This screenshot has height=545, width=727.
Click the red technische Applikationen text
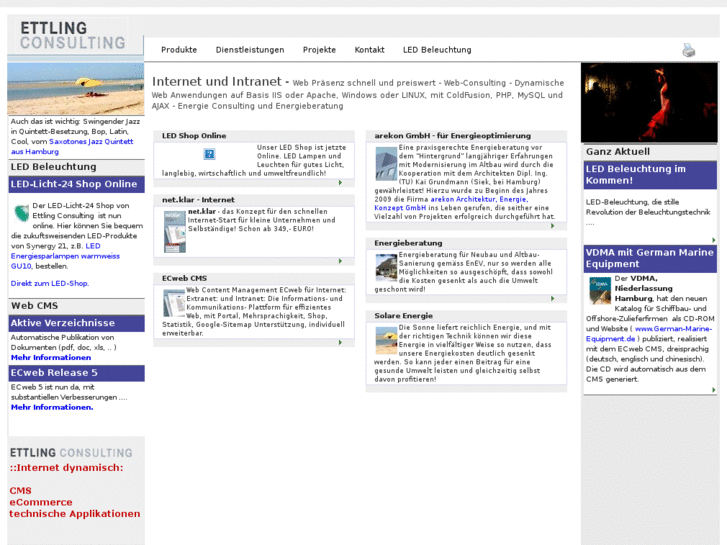(x=75, y=514)
